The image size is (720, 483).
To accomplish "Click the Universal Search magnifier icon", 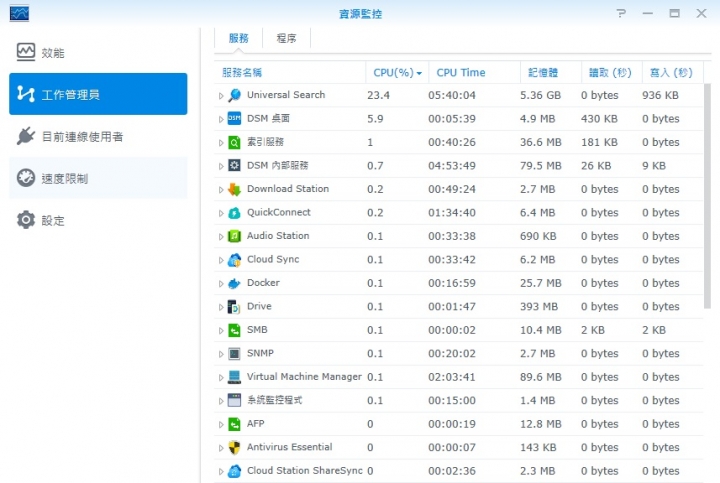I will 234,95.
